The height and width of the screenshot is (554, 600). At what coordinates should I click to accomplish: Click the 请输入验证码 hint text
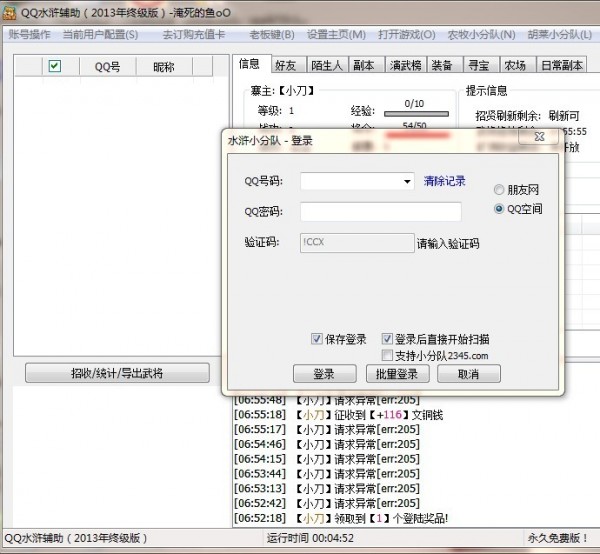tap(448, 243)
